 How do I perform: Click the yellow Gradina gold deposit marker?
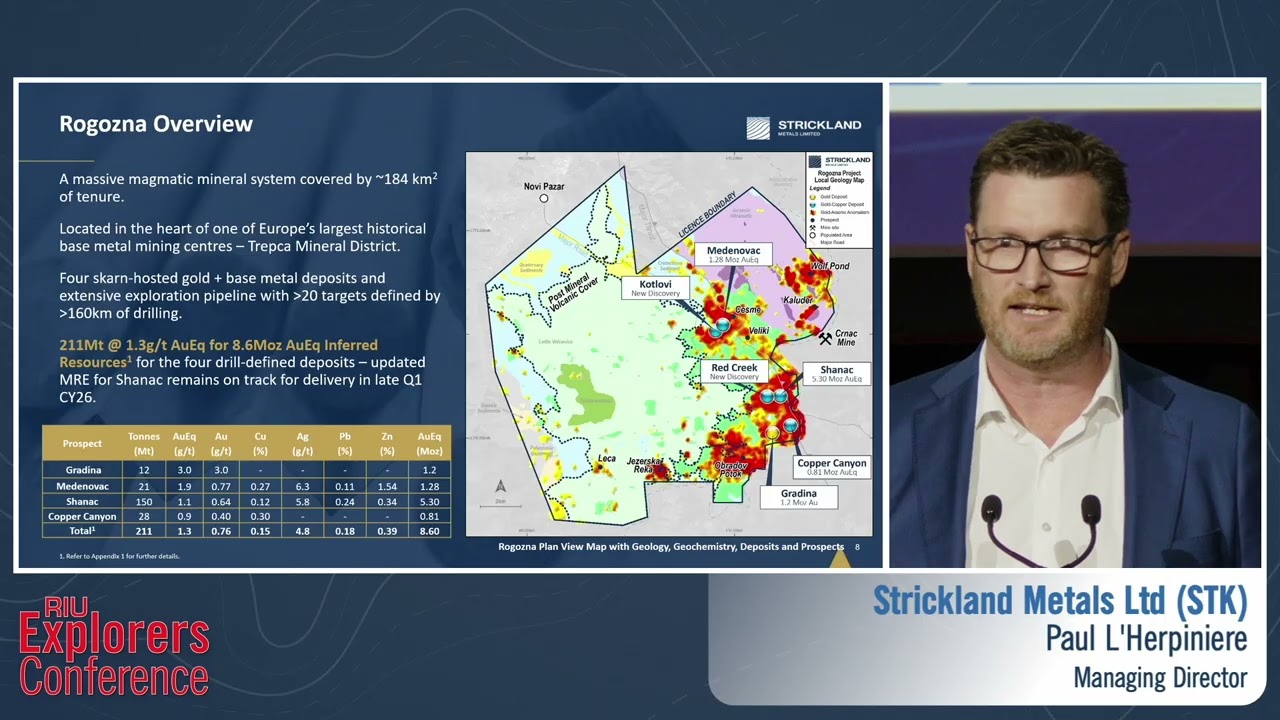coord(772,433)
